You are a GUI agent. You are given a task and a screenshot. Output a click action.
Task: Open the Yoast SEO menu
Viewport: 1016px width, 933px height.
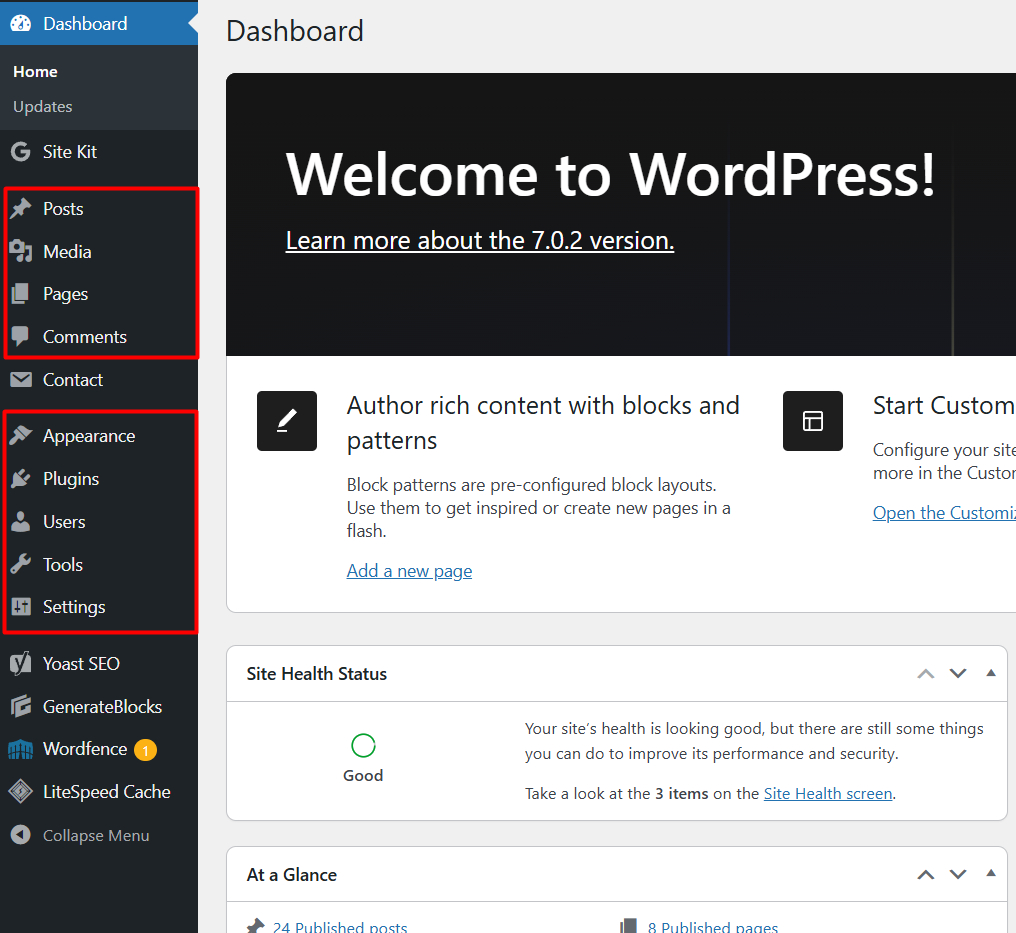[98, 663]
